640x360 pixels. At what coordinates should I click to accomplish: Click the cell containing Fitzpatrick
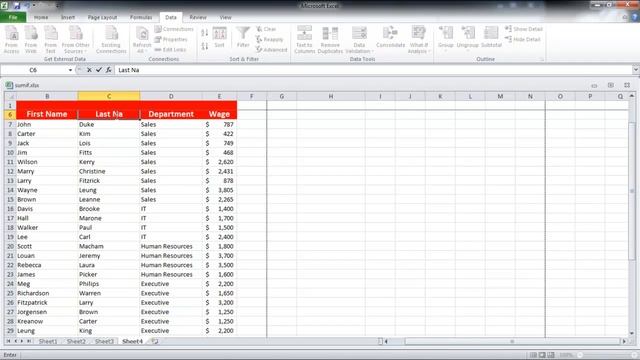coord(47,302)
